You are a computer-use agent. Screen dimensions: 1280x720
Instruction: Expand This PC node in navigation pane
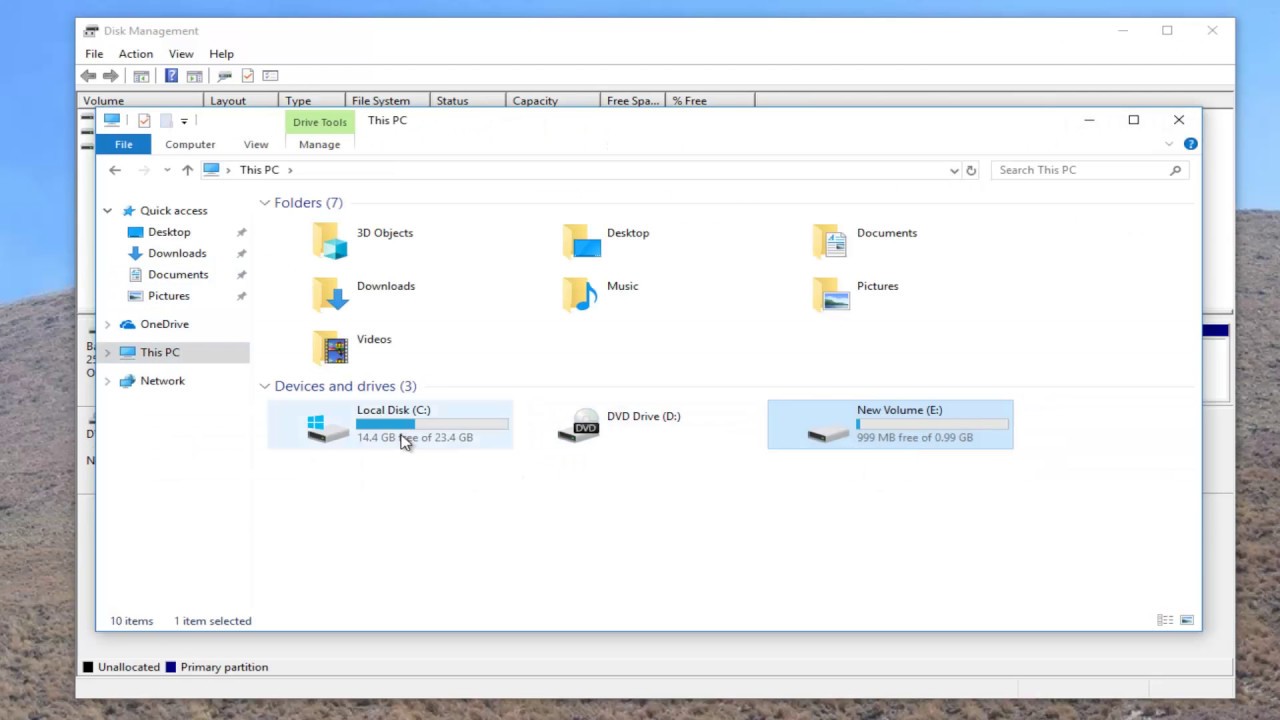(107, 352)
